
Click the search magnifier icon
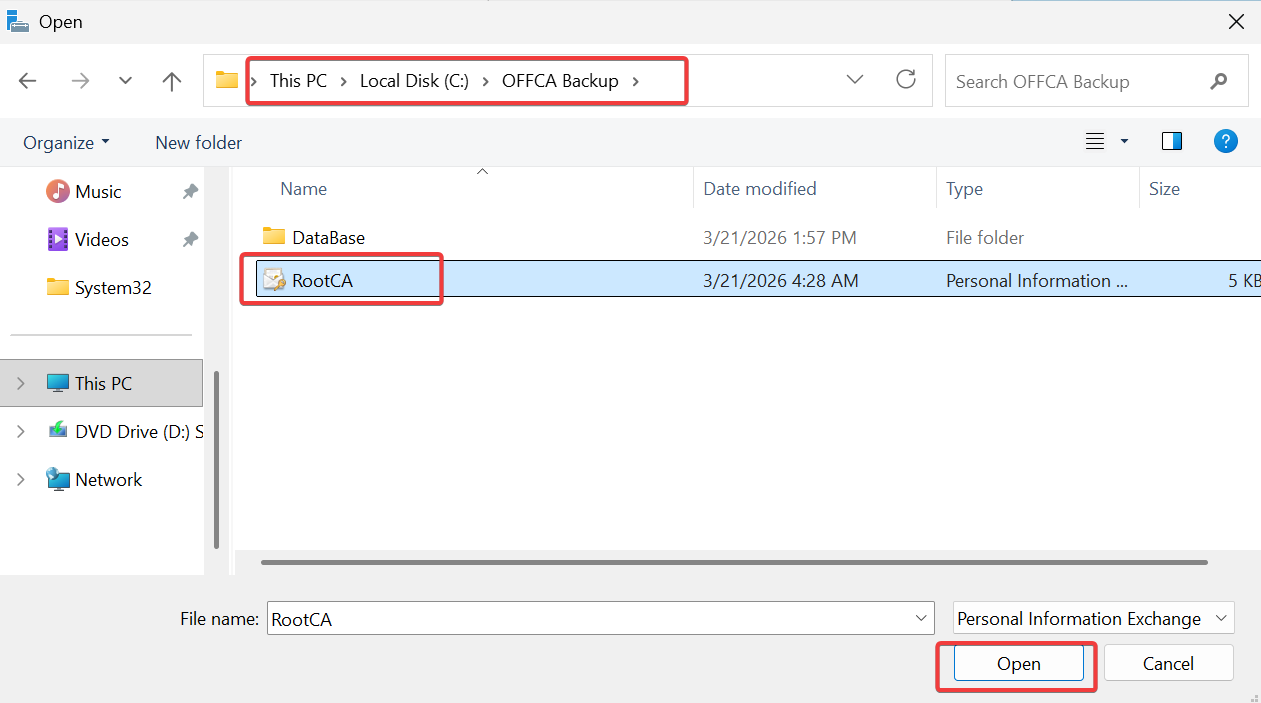tap(1218, 81)
